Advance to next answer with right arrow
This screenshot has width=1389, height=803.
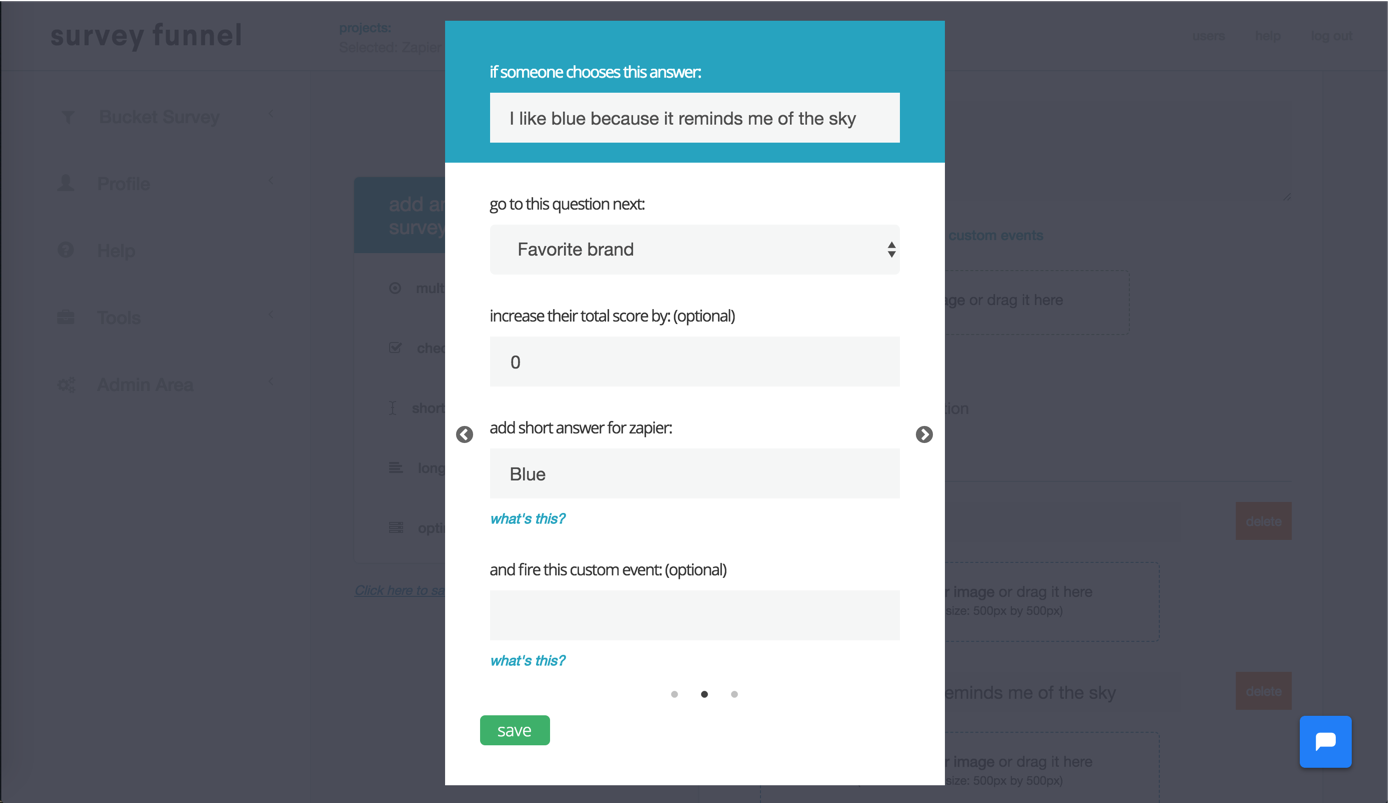[x=924, y=435]
